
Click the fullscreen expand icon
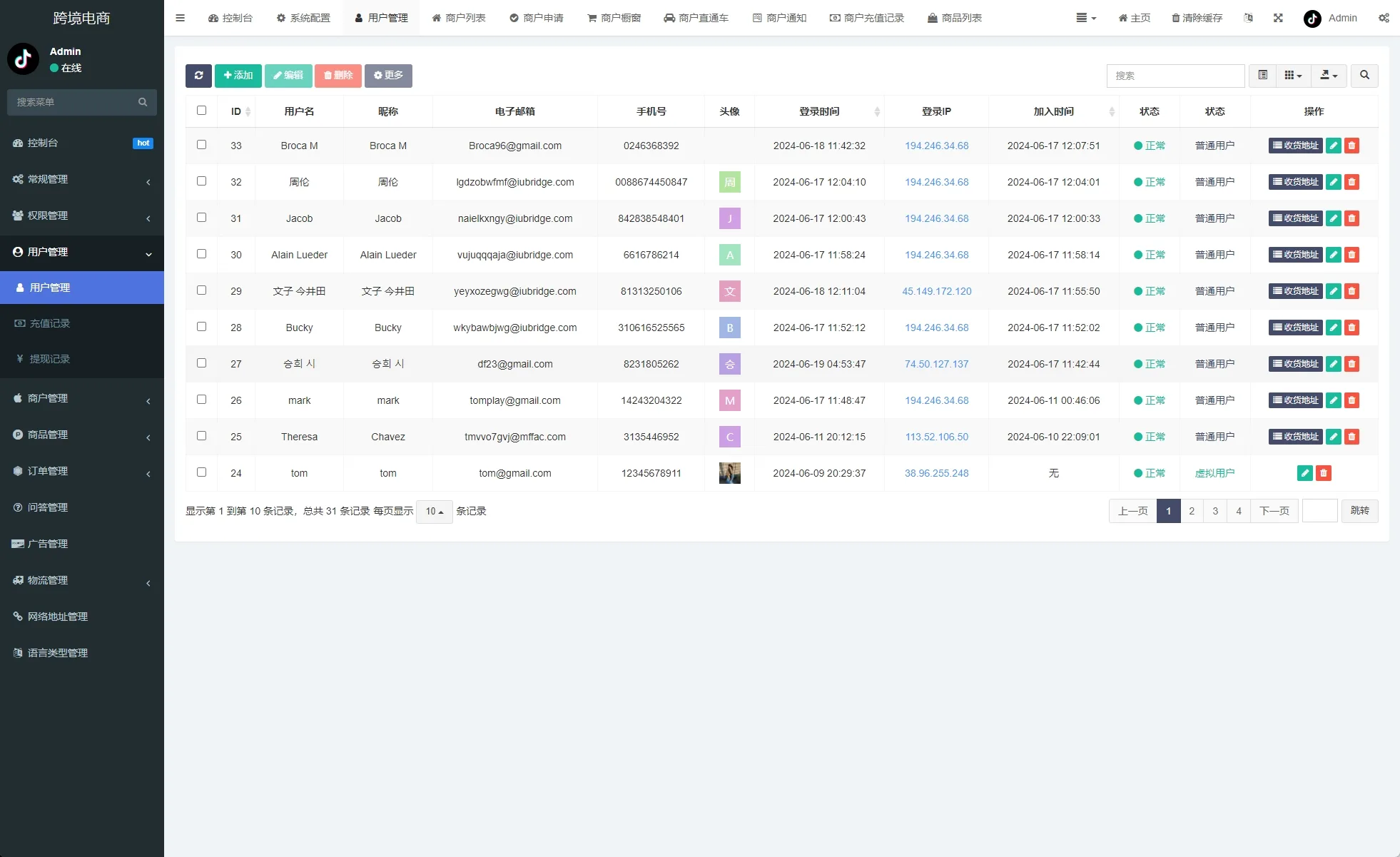(1278, 18)
